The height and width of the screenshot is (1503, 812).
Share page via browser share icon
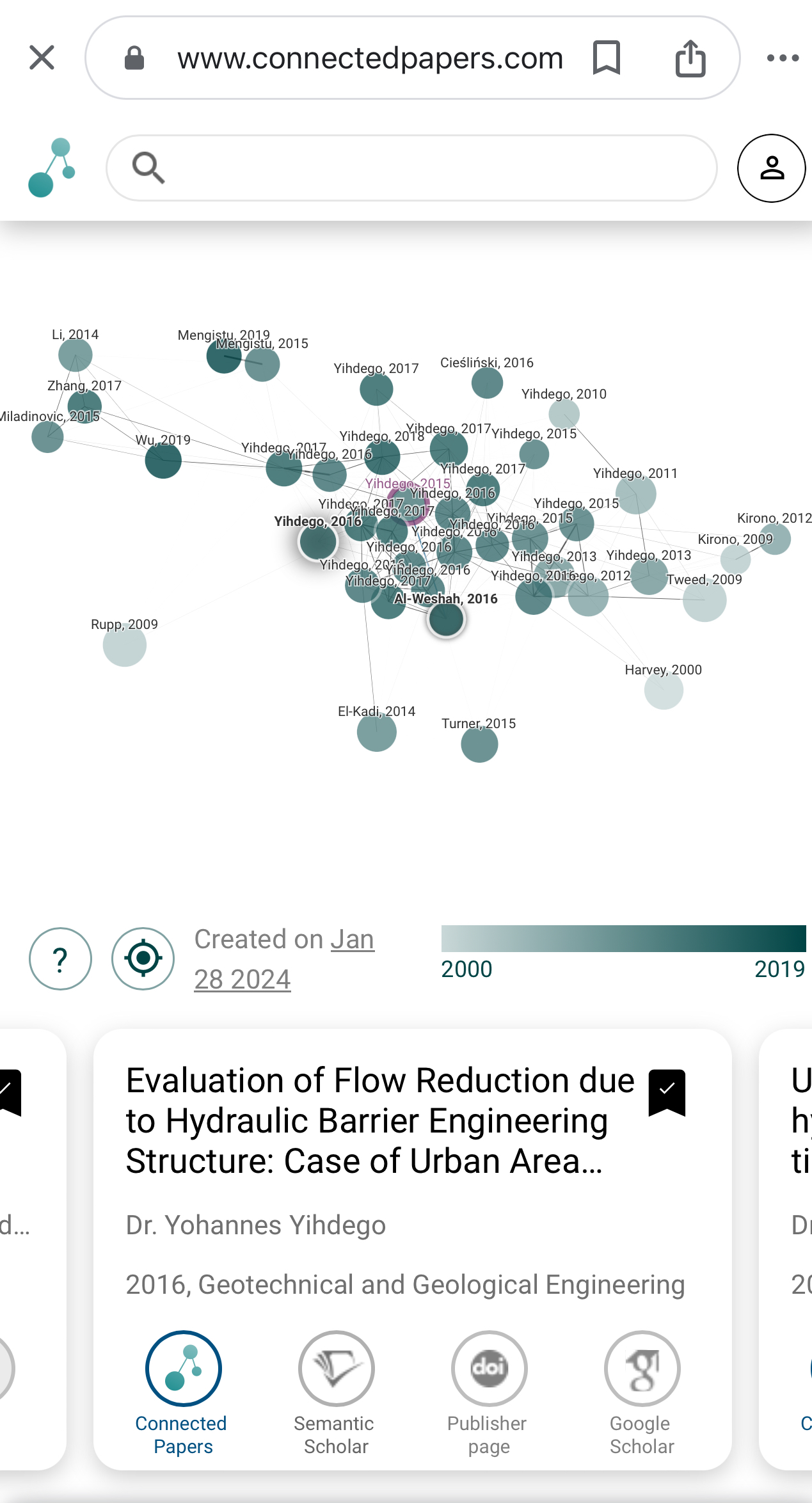pos(690,58)
